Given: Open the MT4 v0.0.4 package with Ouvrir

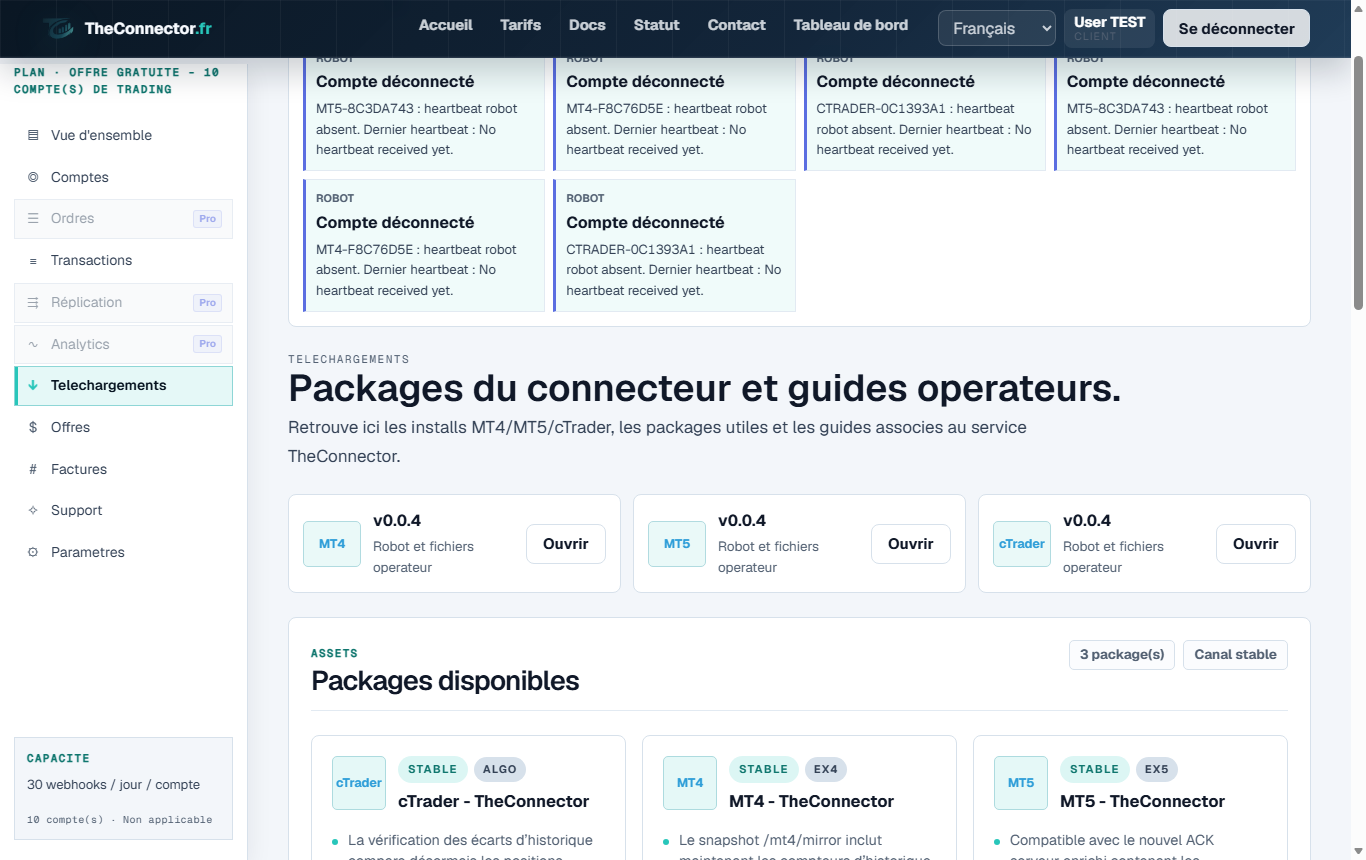Looking at the screenshot, I should click(566, 544).
